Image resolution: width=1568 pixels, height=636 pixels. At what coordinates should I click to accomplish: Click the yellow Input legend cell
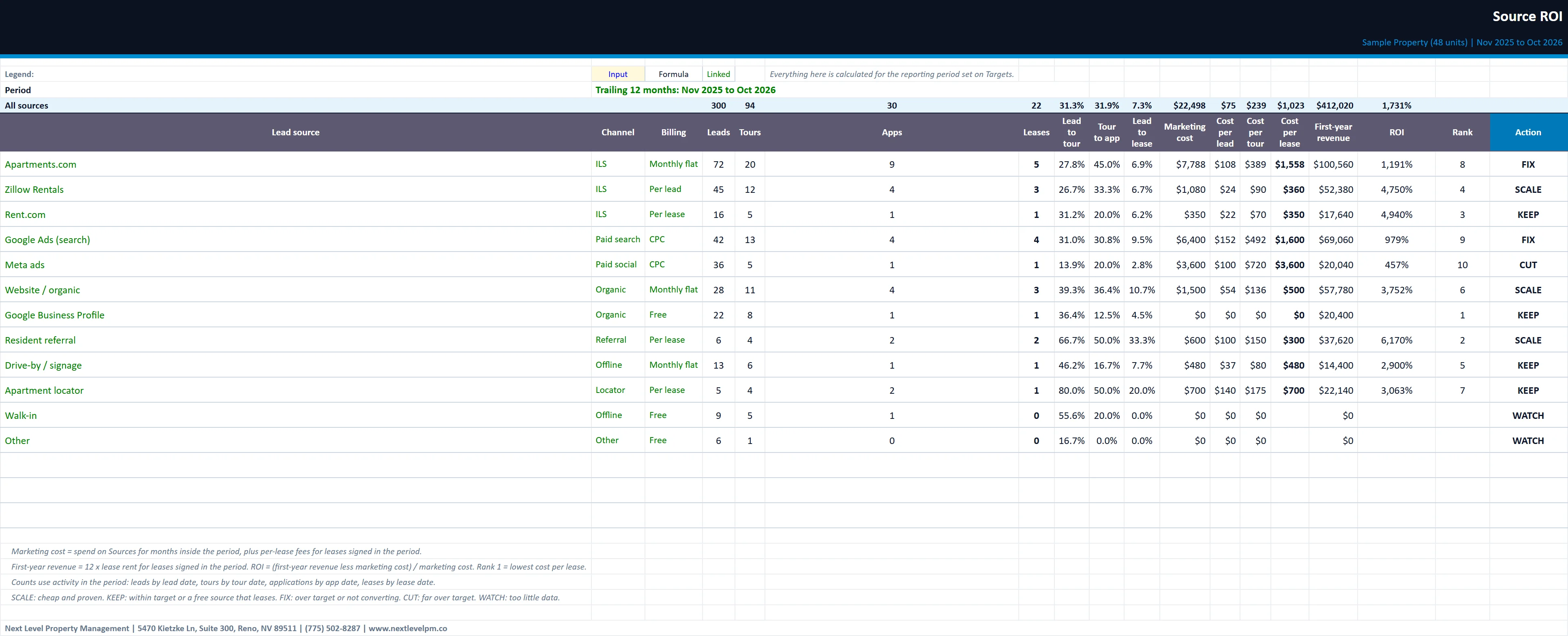click(618, 74)
